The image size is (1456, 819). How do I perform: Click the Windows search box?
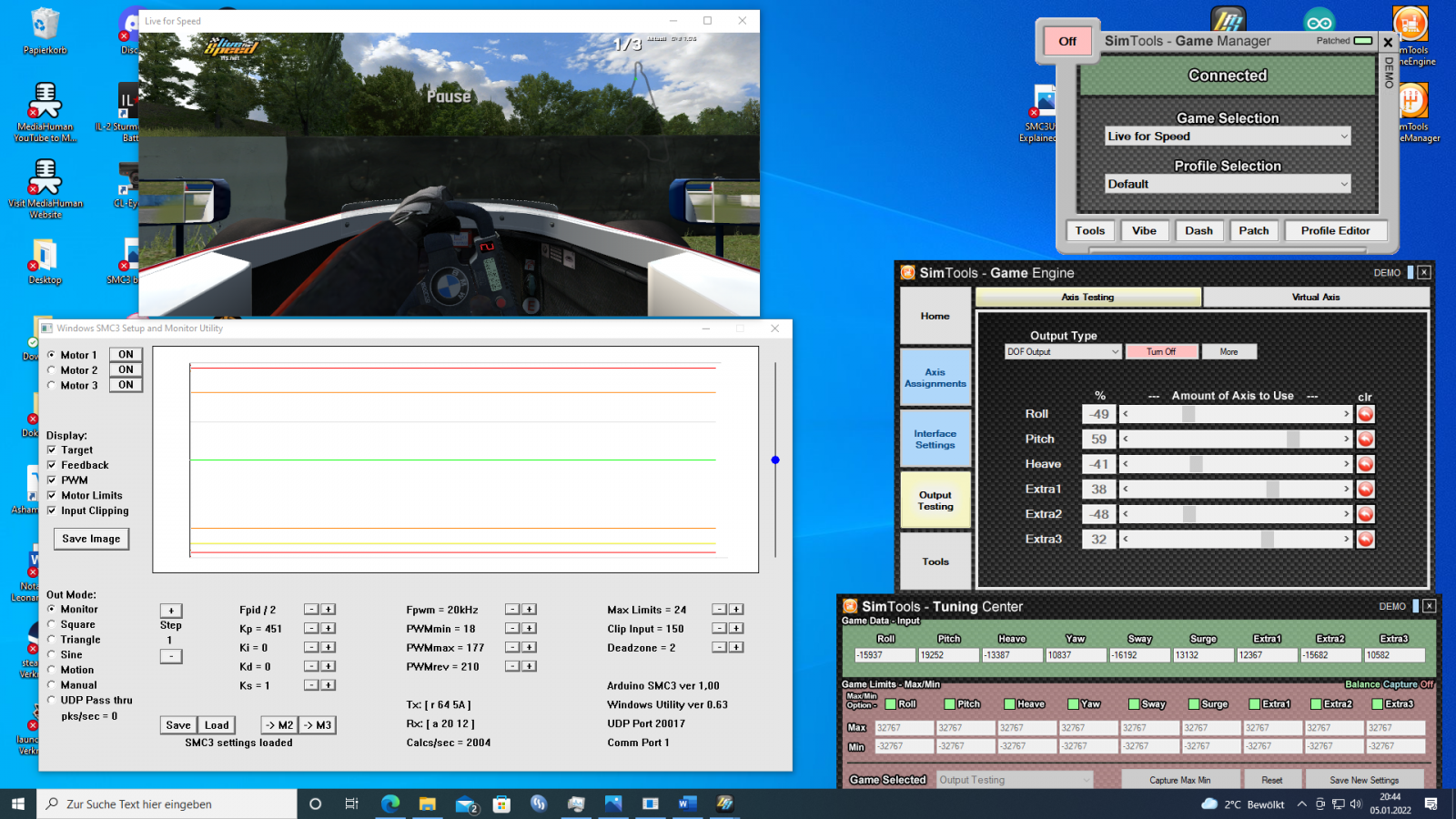tap(167, 804)
